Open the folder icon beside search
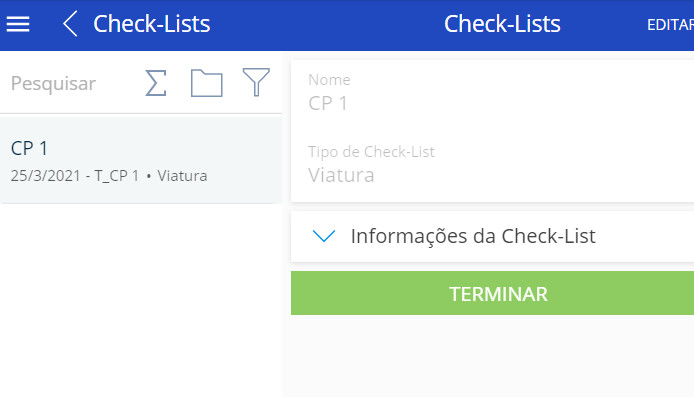Screen dimensions: 694x397 coord(207,83)
